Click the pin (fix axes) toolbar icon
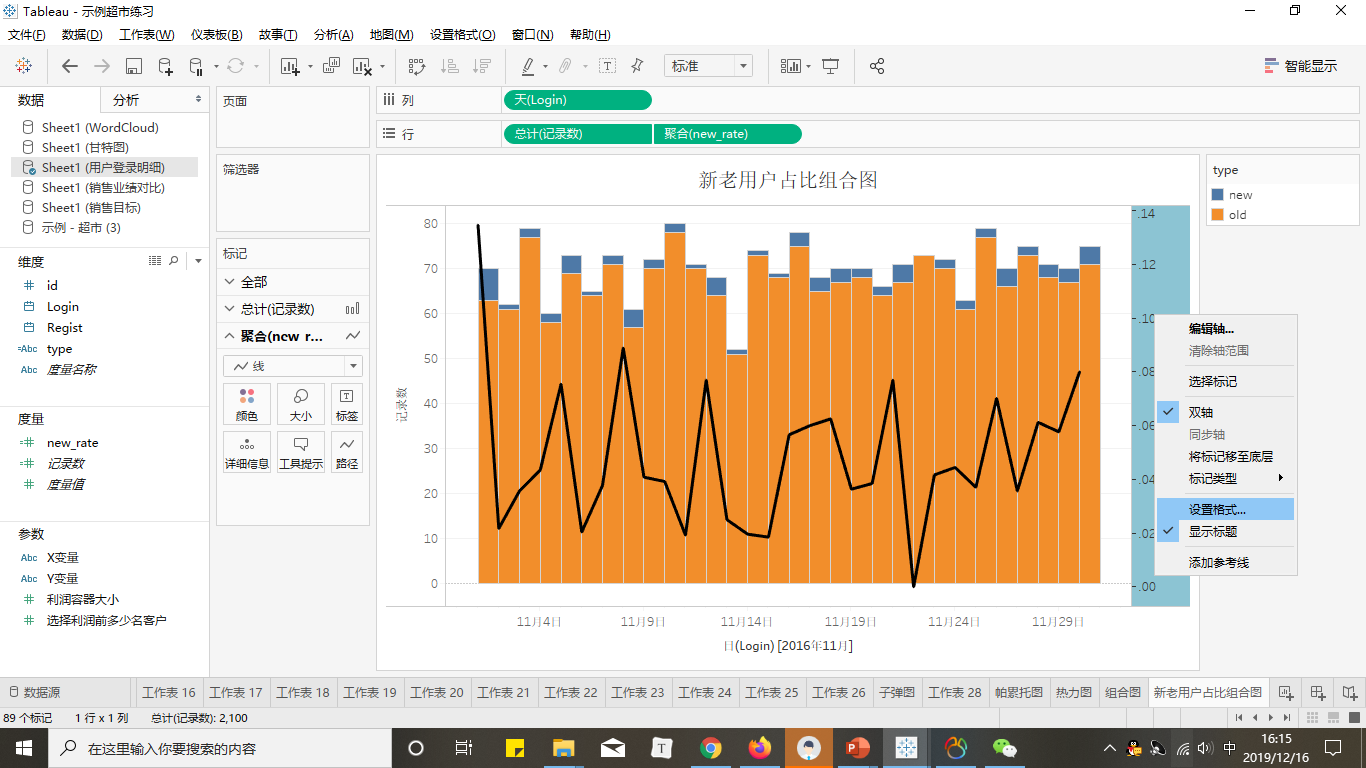The height and width of the screenshot is (768, 1366). click(x=637, y=66)
